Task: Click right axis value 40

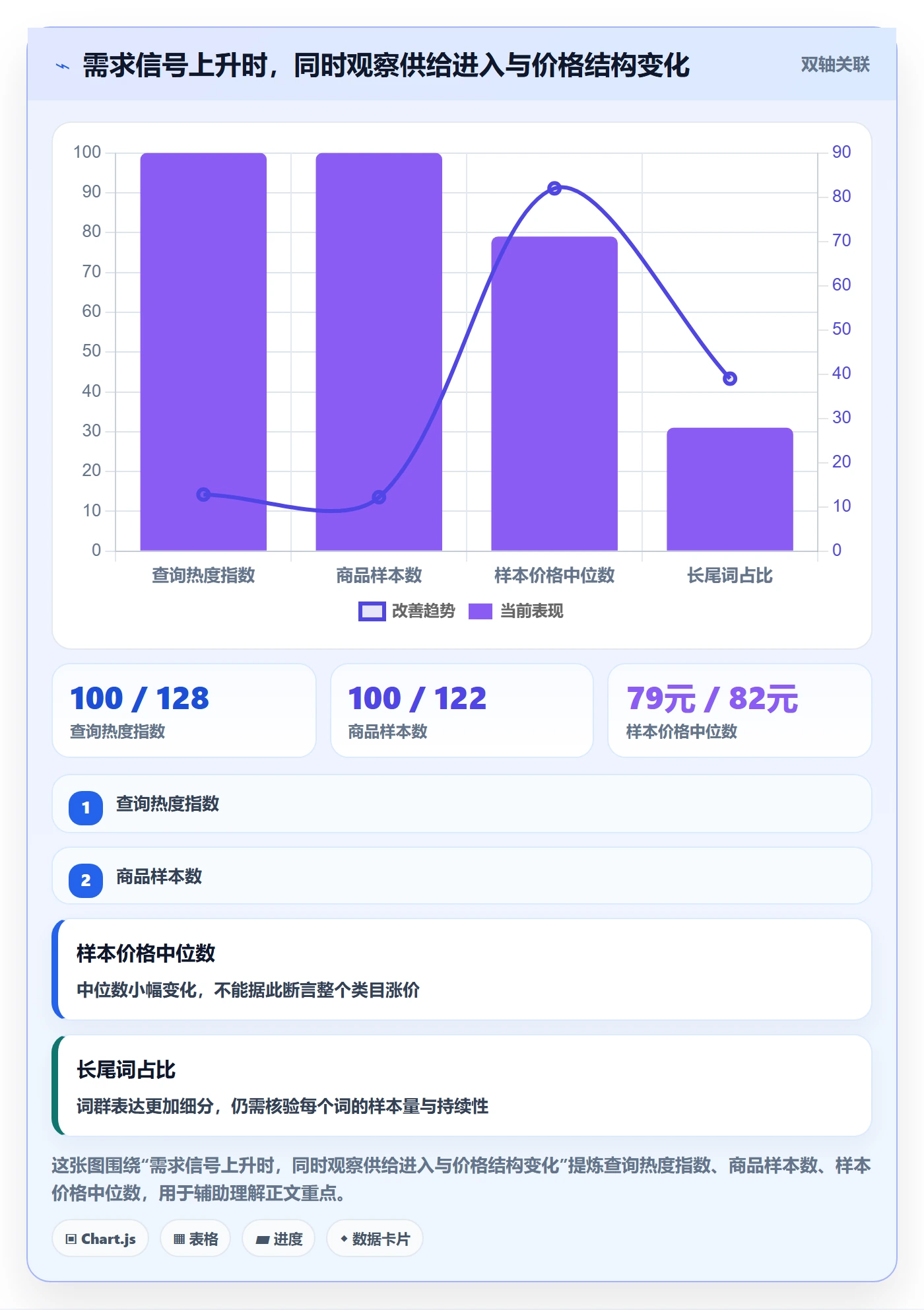Action: click(841, 374)
